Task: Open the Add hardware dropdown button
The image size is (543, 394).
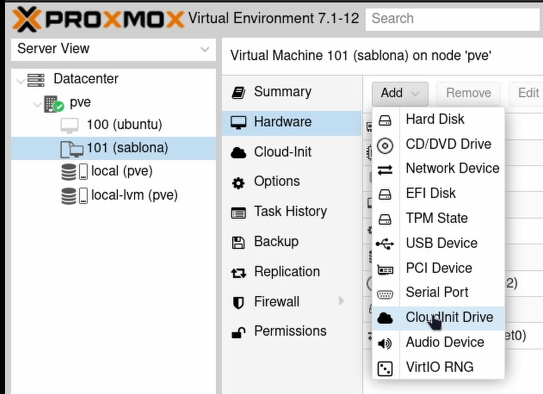Action: [400, 93]
